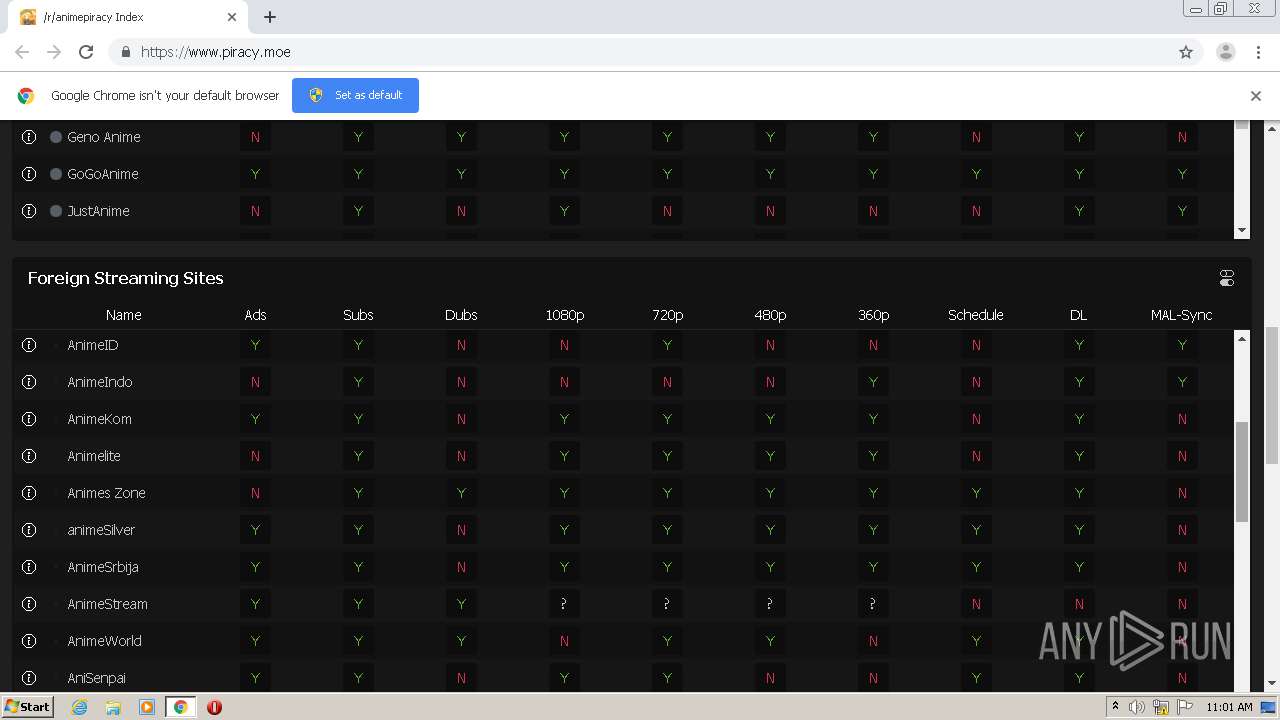
Task: Open info icon for Animes Zone
Action: 29,493
